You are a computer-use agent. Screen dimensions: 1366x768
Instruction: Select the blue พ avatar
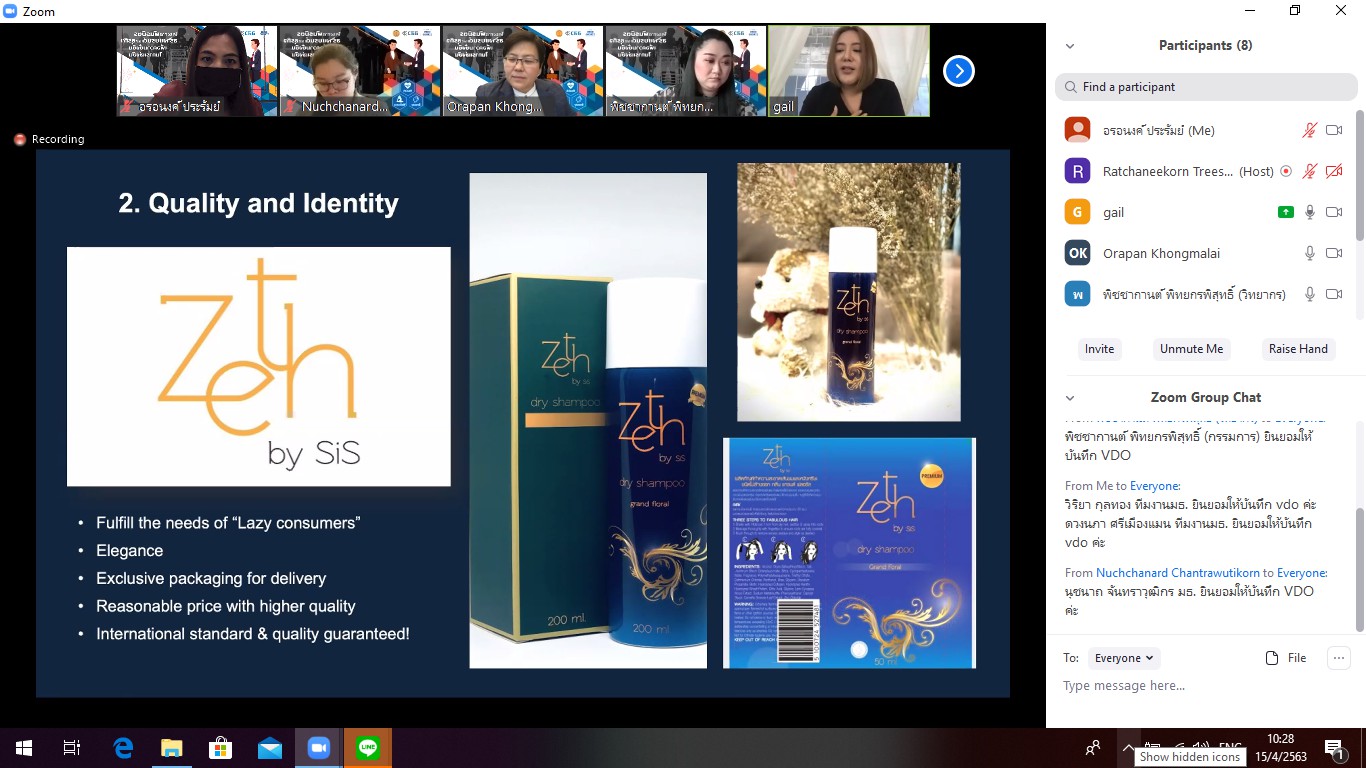[x=1077, y=294]
